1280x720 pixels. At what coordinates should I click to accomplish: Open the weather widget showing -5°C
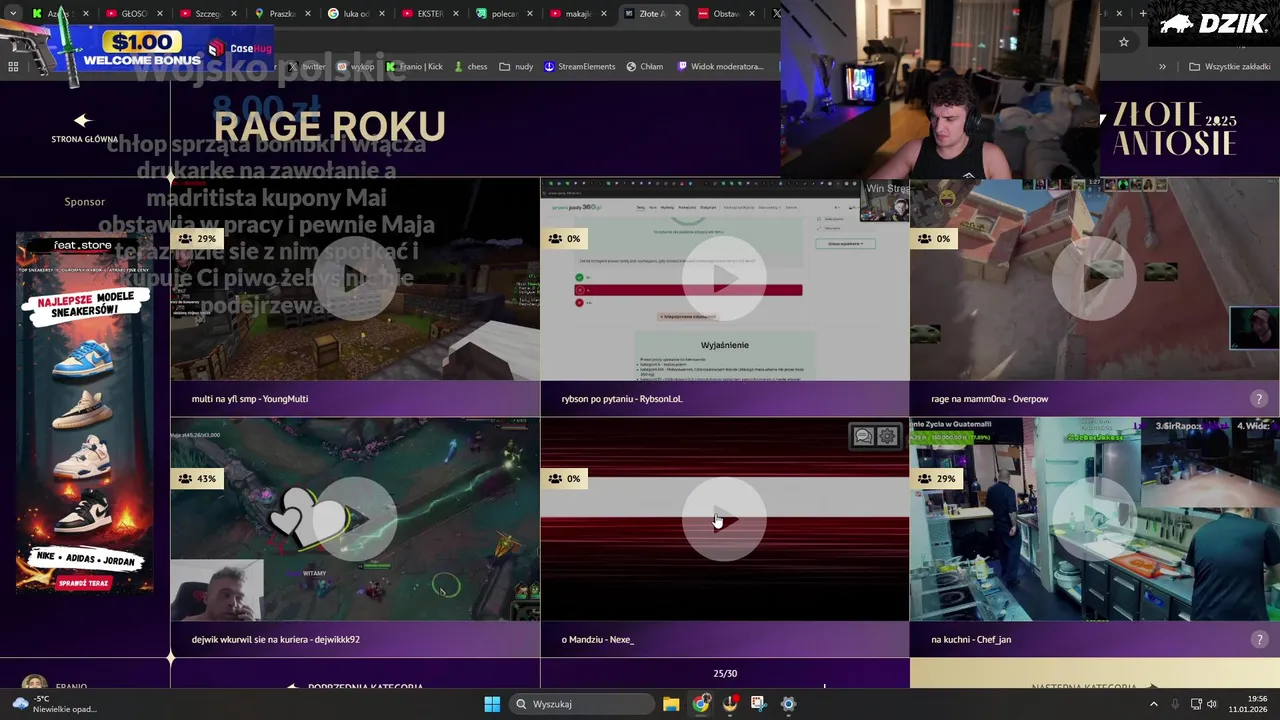pos(54,704)
